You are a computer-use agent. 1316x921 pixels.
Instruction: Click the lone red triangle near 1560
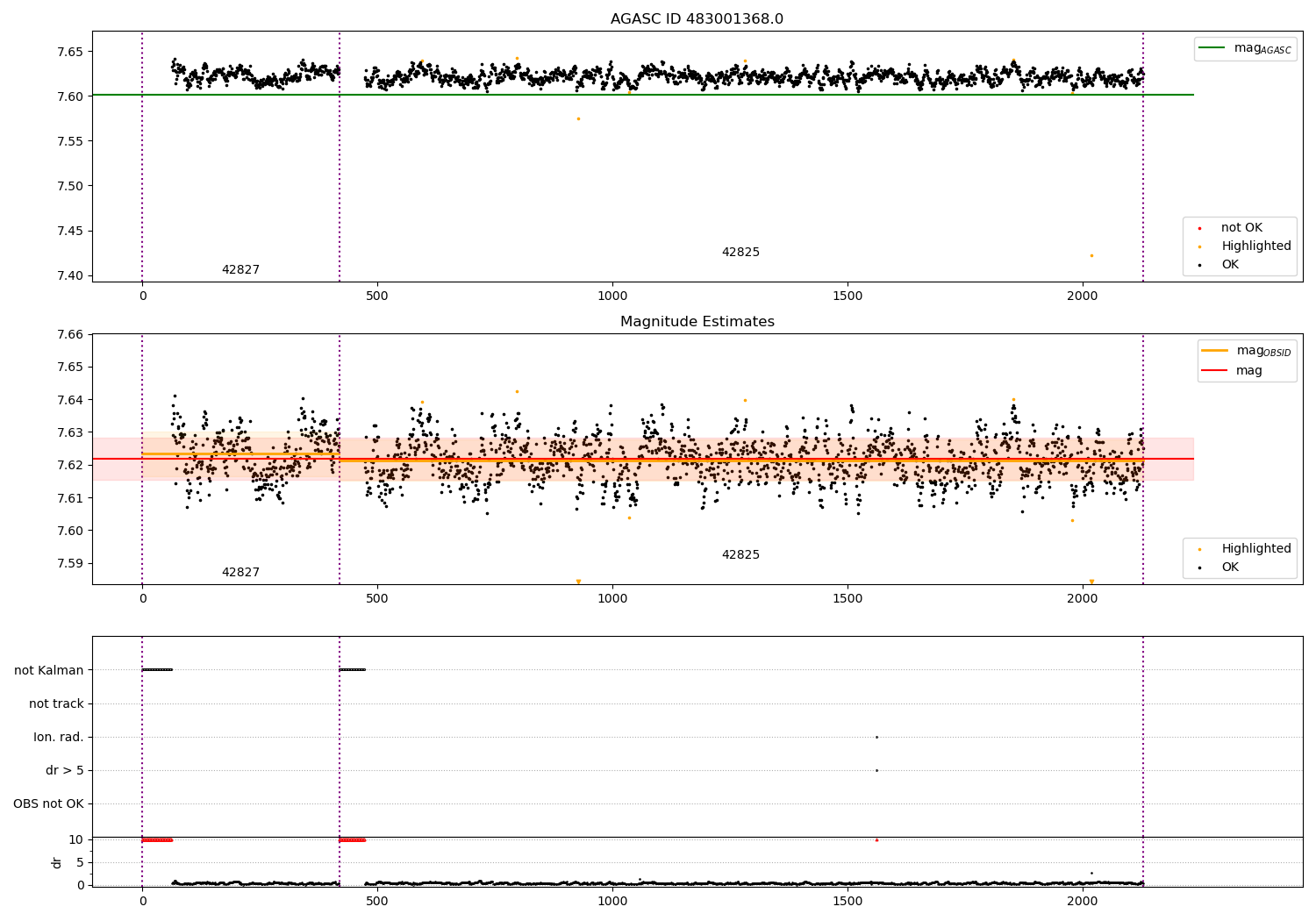tap(876, 839)
